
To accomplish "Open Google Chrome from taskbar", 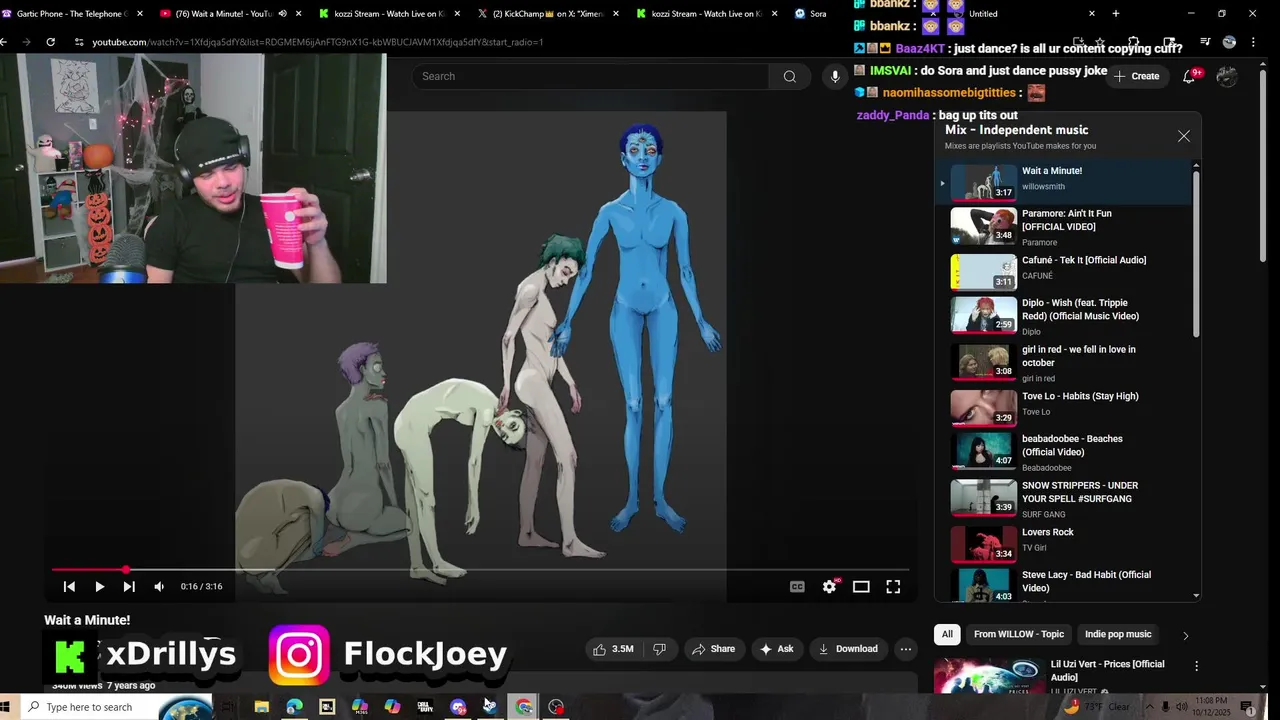I will (524, 707).
